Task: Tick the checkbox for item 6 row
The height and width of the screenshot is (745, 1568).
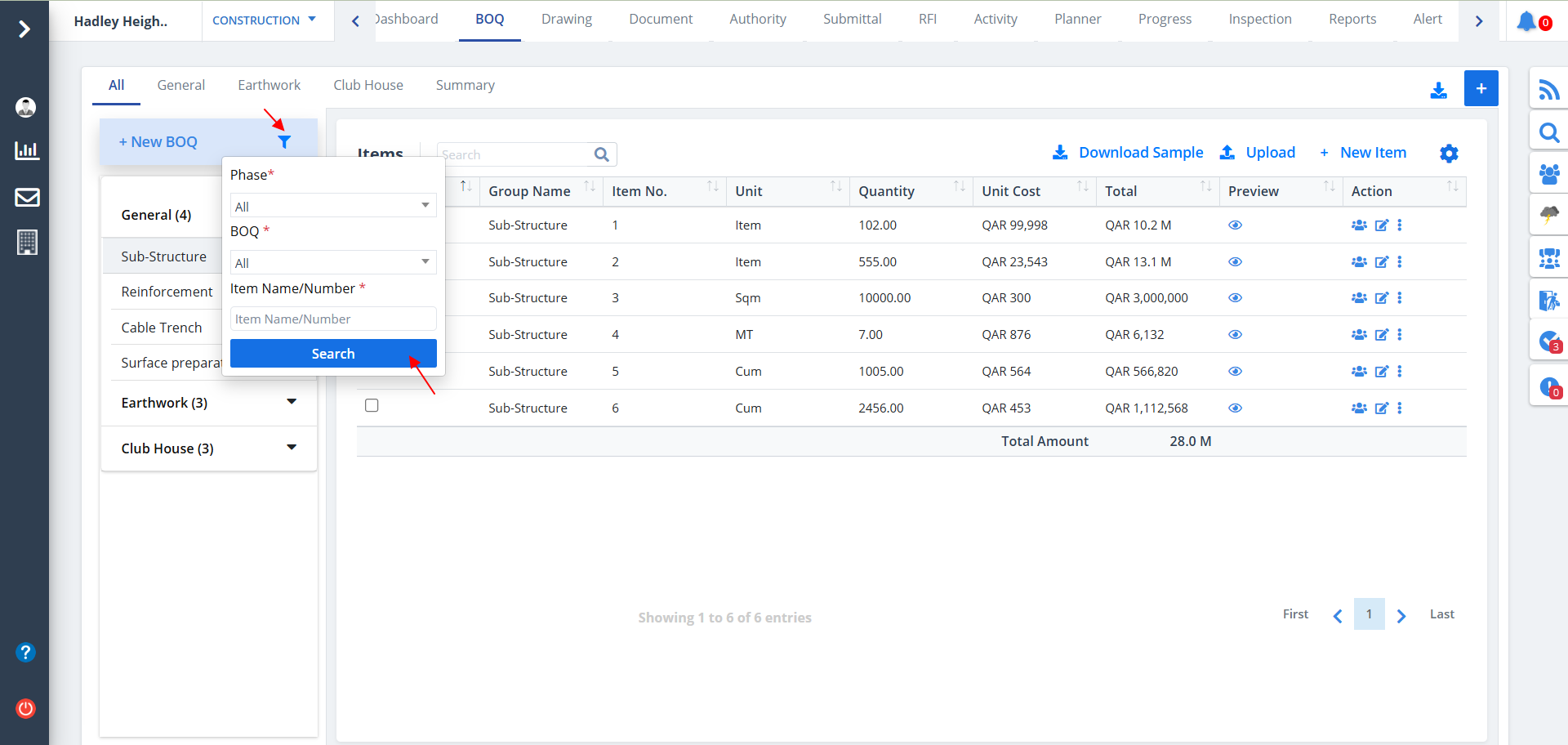Action: tap(372, 406)
